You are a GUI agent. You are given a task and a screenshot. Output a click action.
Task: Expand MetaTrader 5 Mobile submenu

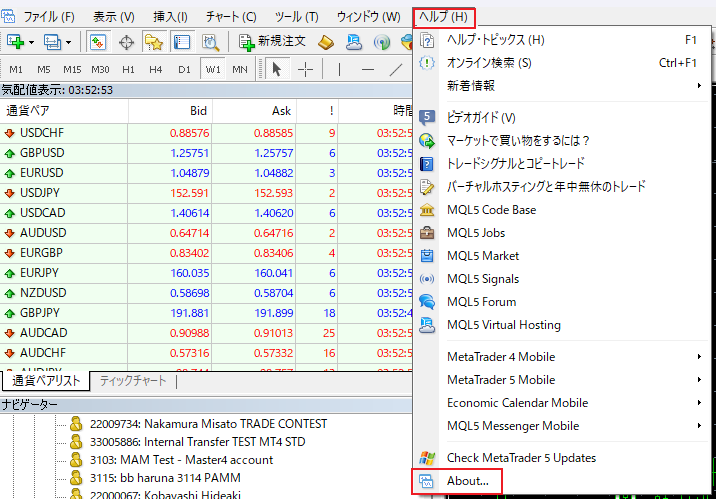562,379
